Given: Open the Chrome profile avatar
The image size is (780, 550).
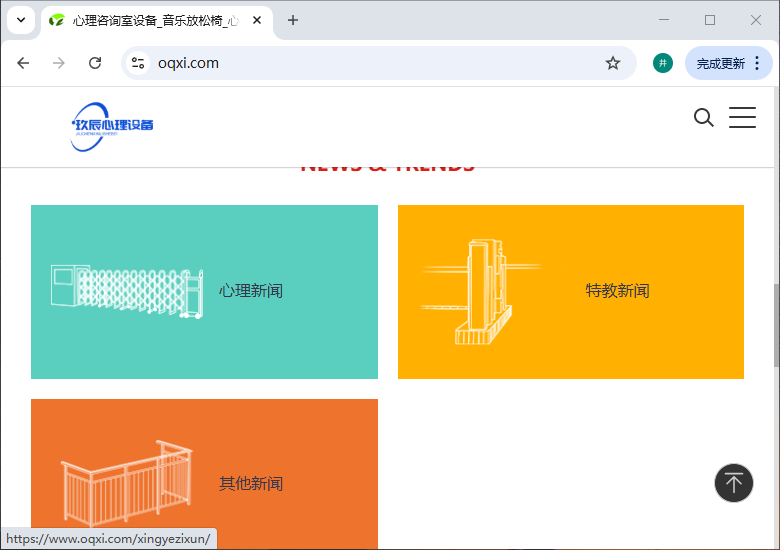Looking at the screenshot, I should (x=663, y=63).
